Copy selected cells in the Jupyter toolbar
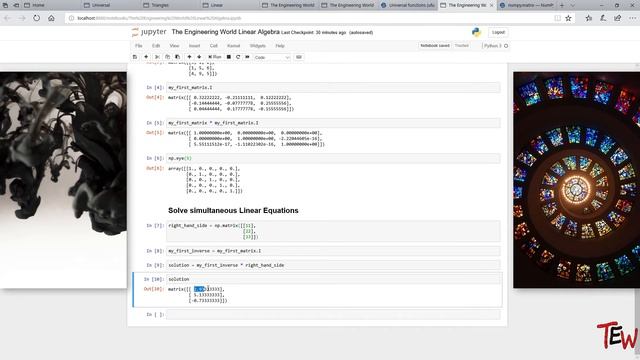 click(167, 57)
